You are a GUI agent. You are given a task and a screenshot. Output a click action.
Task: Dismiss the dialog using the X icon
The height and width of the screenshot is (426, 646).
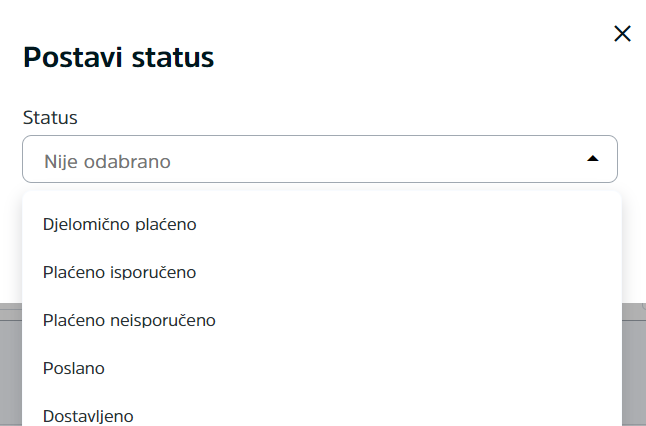coord(622,34)
